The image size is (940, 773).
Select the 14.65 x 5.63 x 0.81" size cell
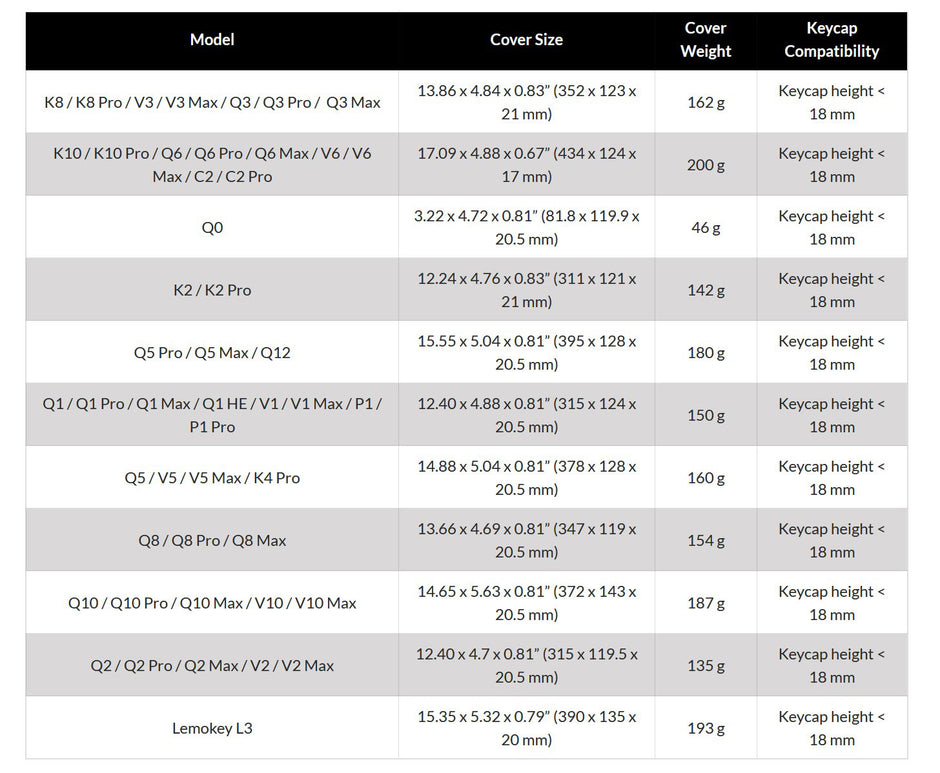(526, 603)
